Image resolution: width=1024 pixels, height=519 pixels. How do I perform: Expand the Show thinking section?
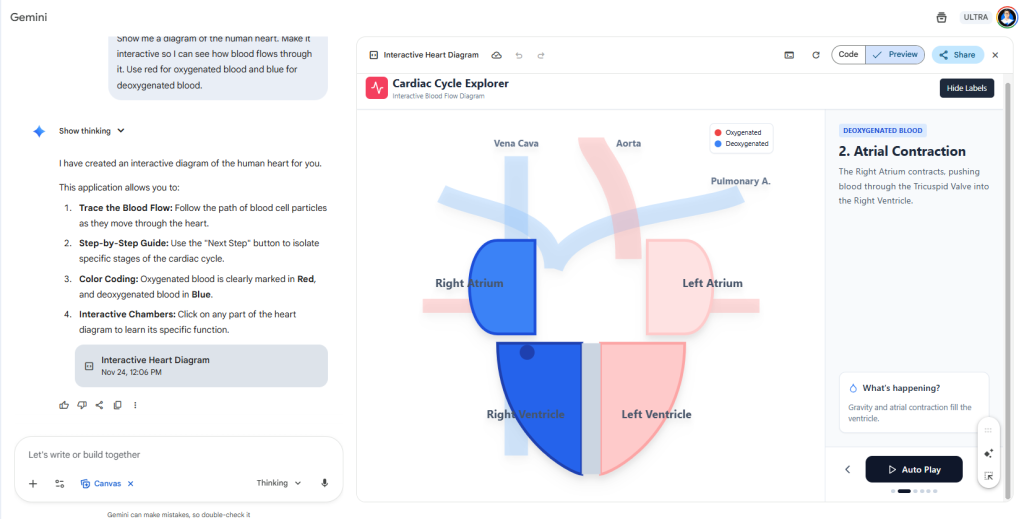(91, 131)
